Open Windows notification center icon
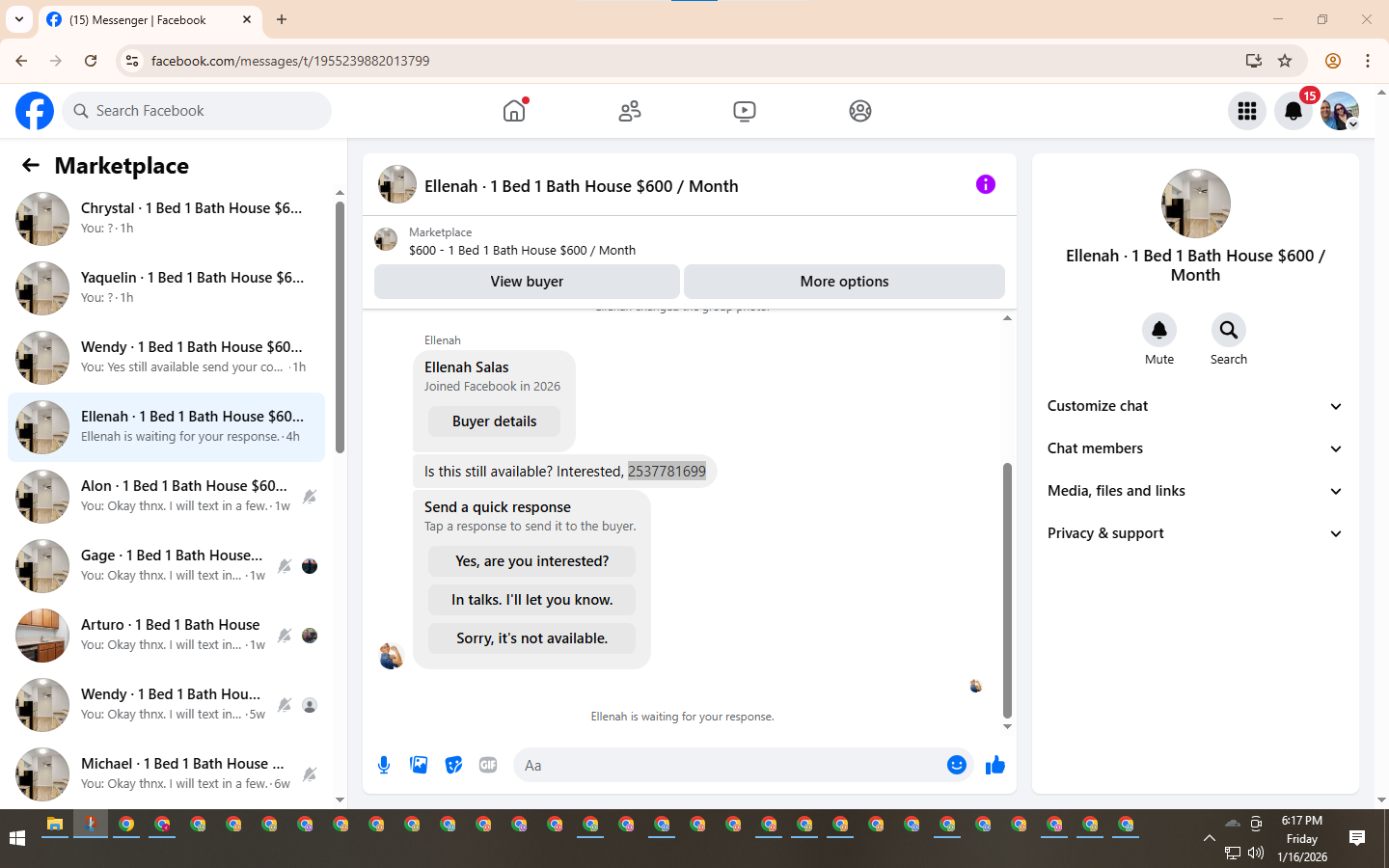The height and width of the screenshot is (868, 1389). [1357, 838]
